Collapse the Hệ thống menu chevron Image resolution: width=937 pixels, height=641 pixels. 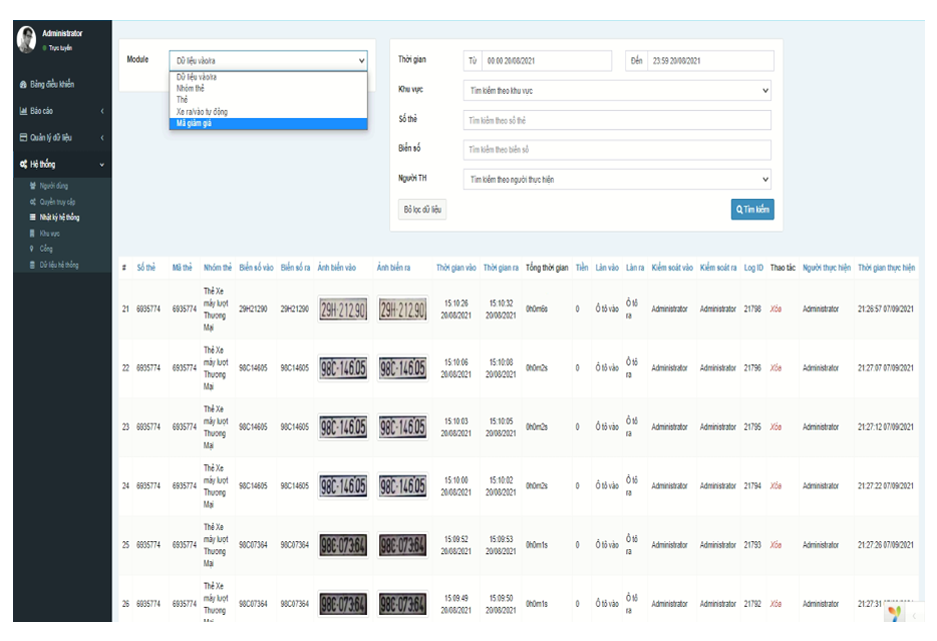click(x=101, y=164)
